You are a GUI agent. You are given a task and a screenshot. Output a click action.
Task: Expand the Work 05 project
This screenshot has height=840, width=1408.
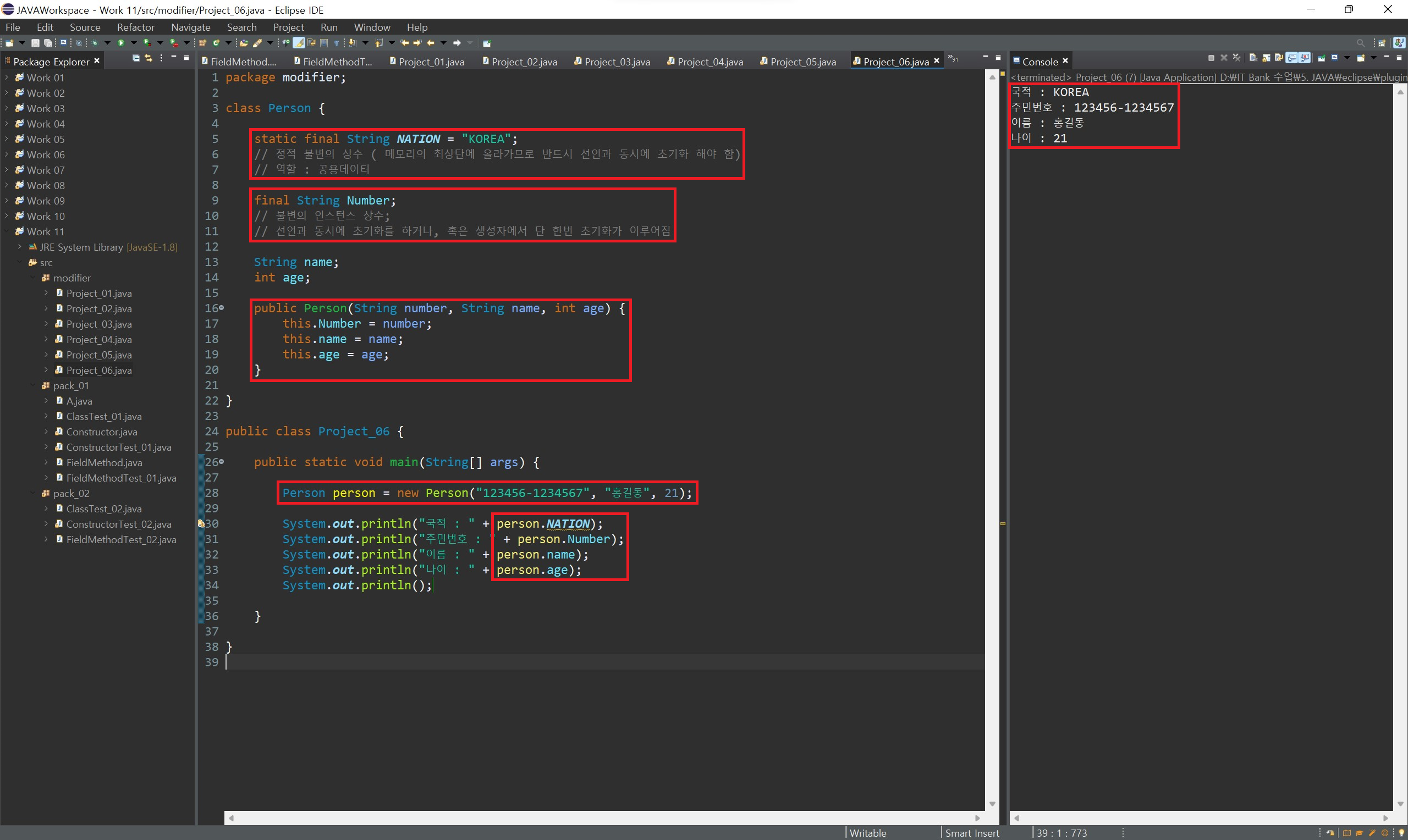(6, 139)
